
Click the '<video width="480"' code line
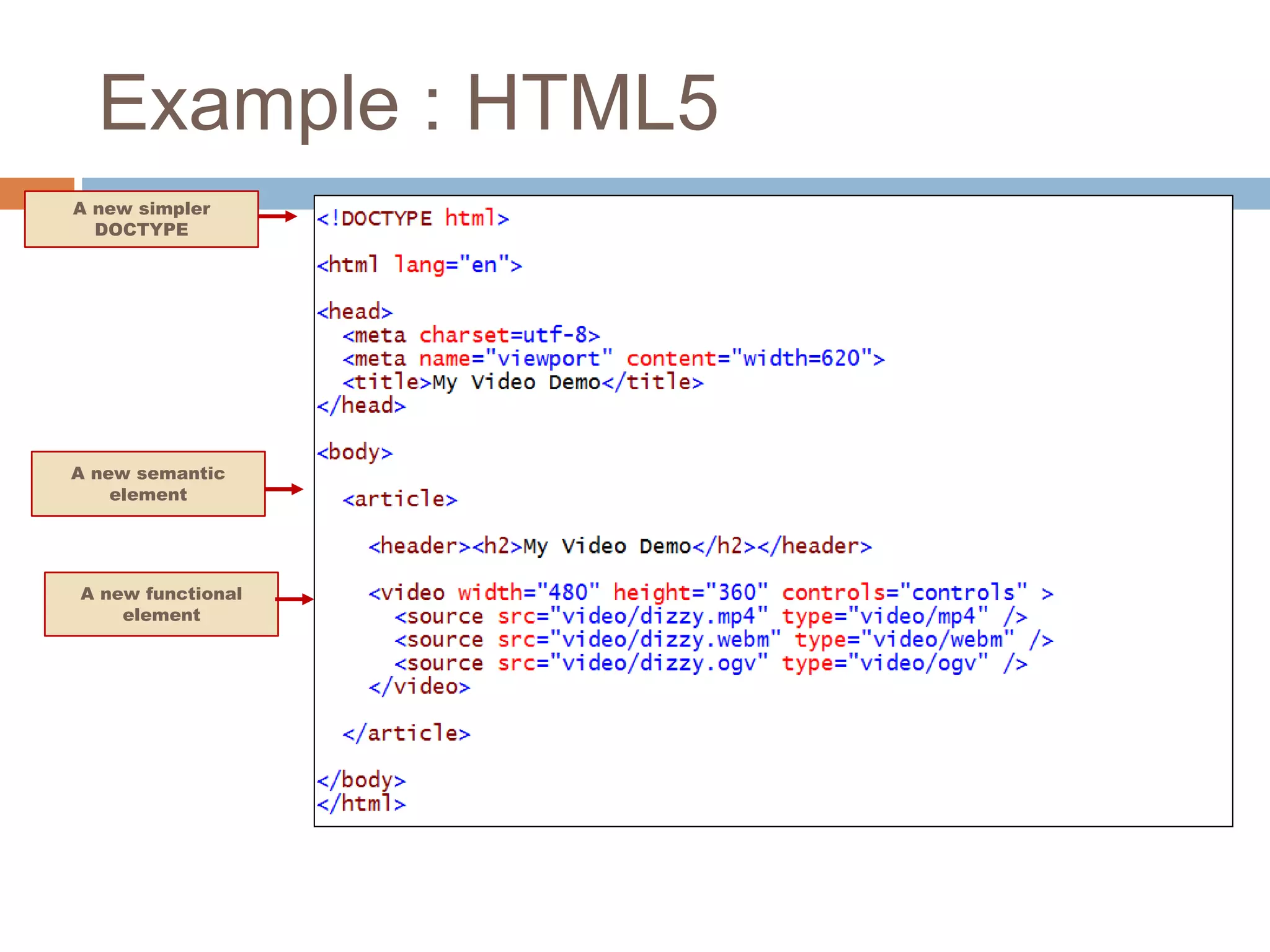711,593
